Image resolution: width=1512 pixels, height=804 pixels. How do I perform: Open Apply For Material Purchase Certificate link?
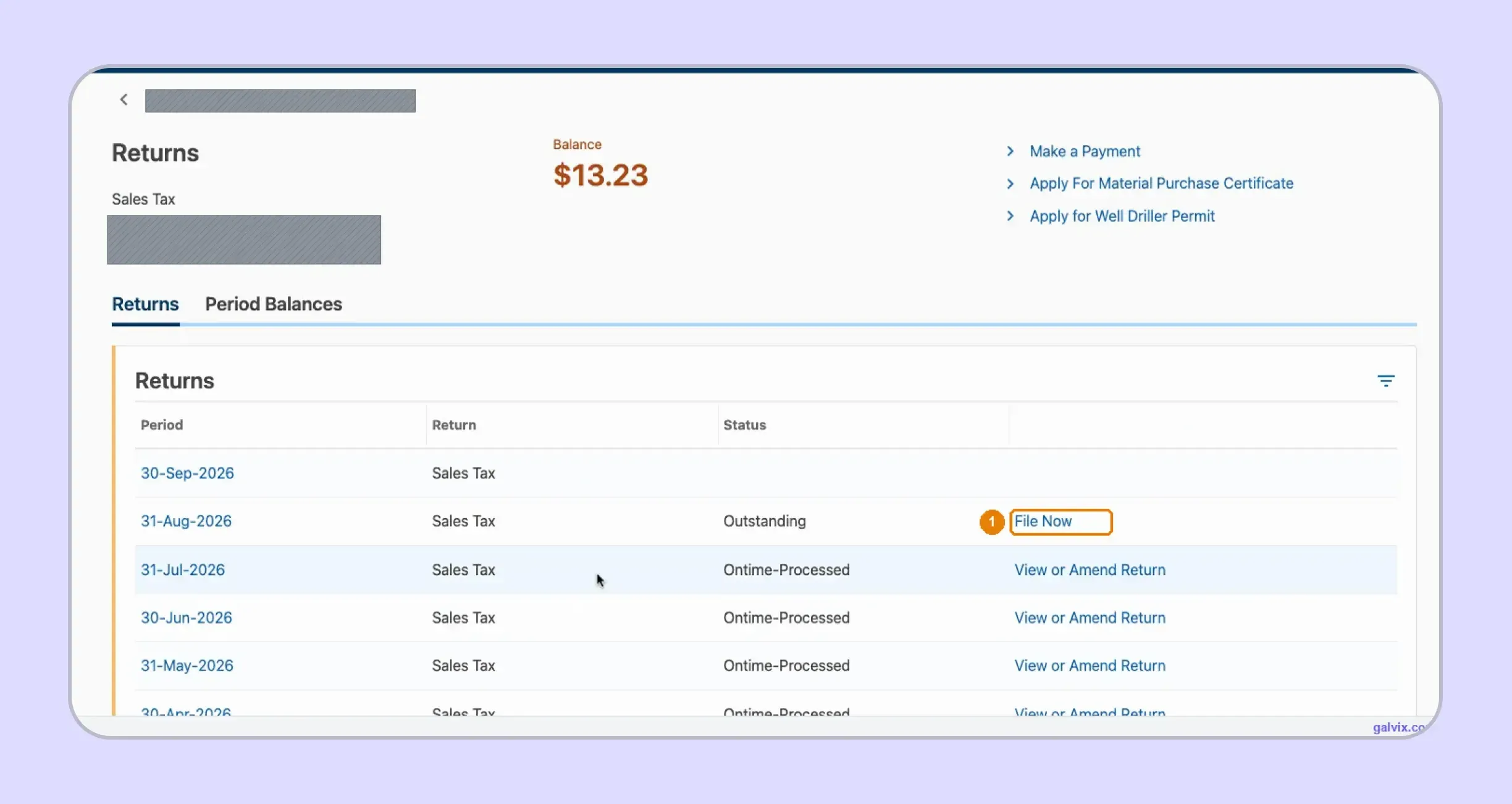pos(1161,183)
